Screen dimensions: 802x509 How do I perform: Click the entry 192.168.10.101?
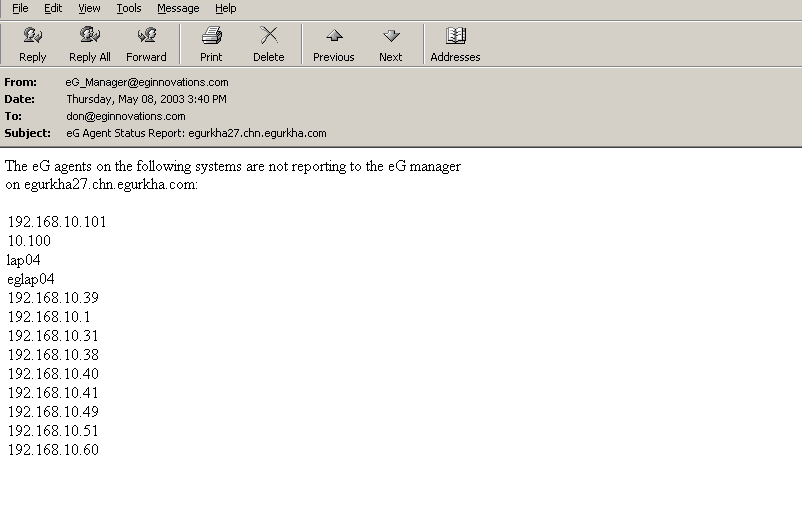point(57,222)
